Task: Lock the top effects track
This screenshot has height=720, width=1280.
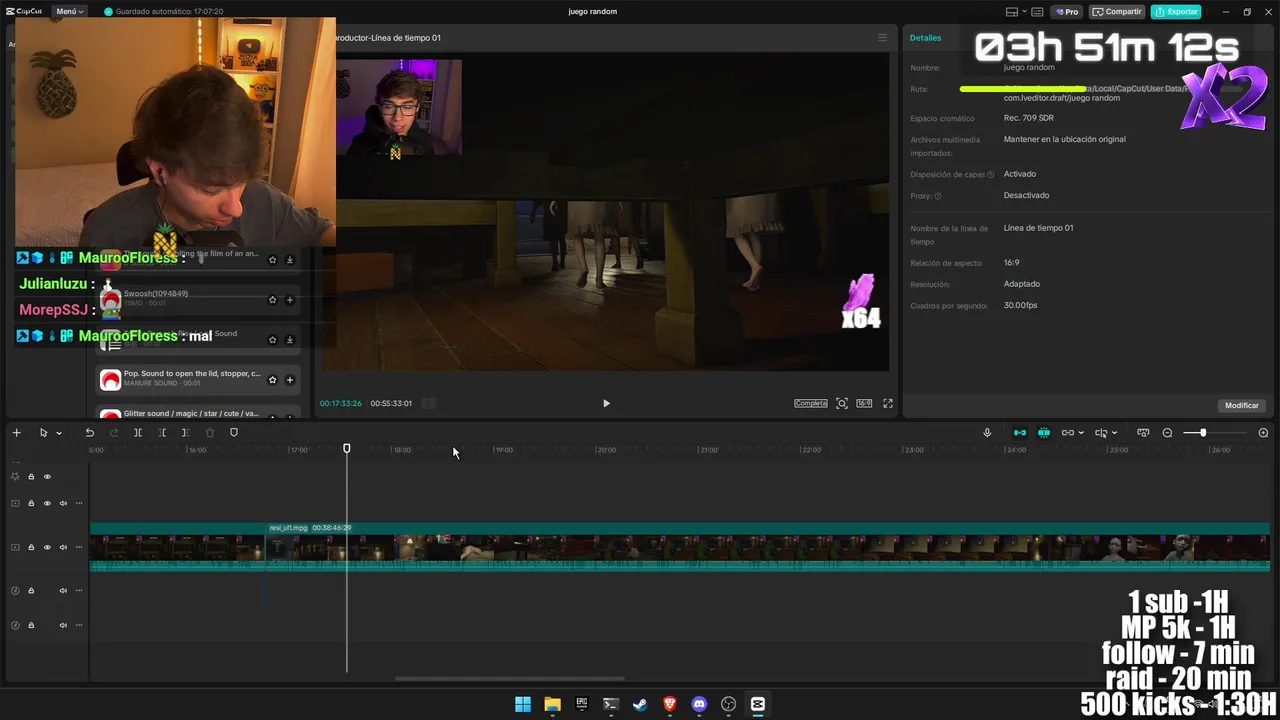Action: [31, 477]
